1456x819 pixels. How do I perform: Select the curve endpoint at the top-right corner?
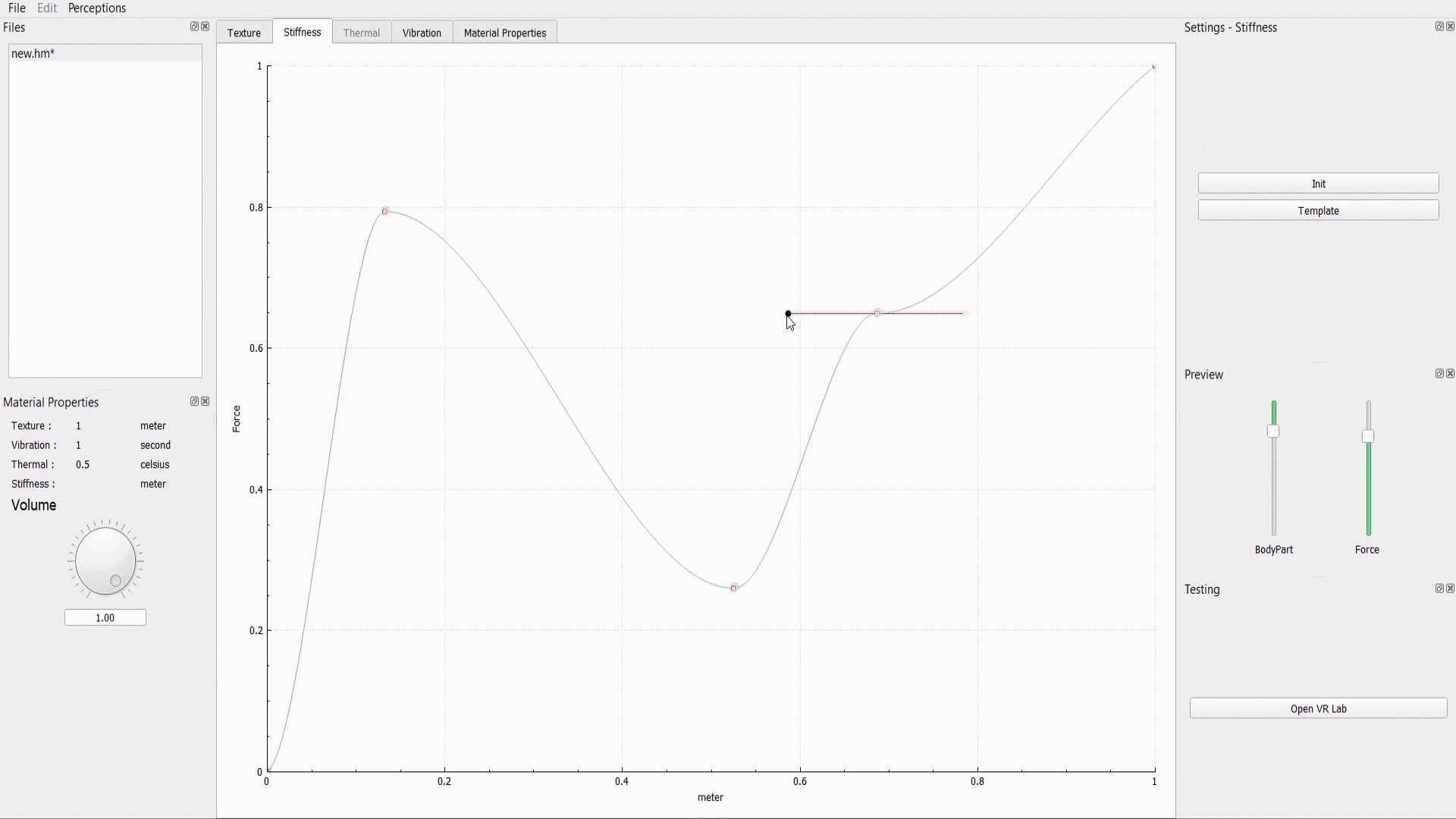tap(1154, 67)
